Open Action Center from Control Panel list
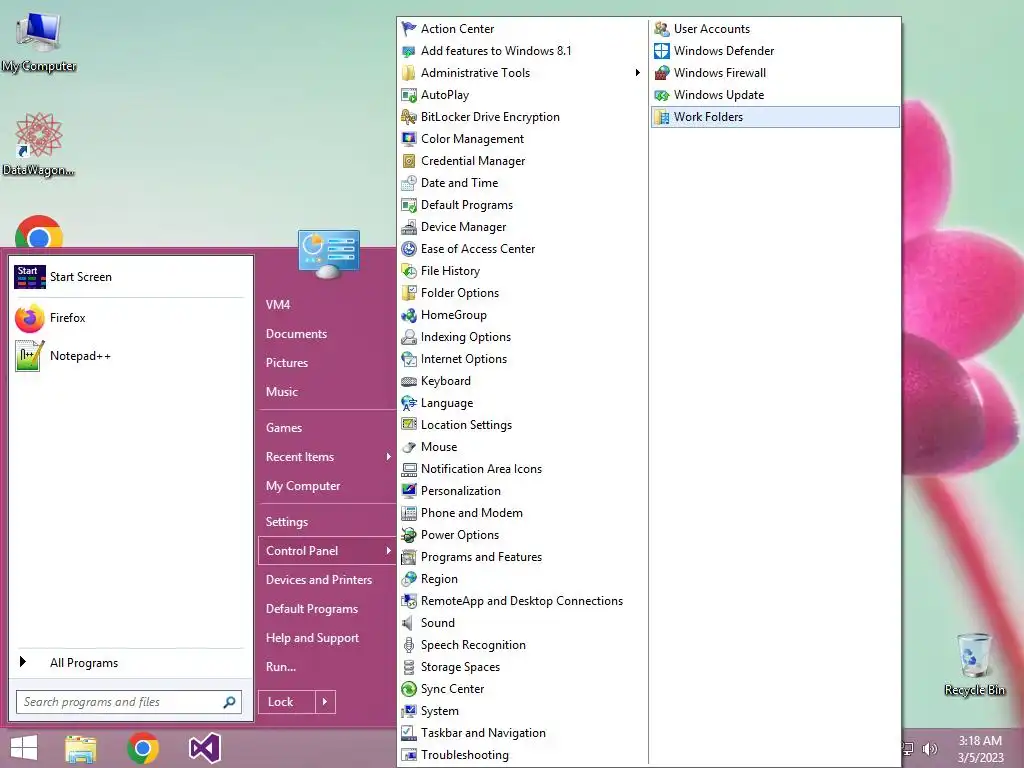 pyautogui.click(x=522, y=29)
